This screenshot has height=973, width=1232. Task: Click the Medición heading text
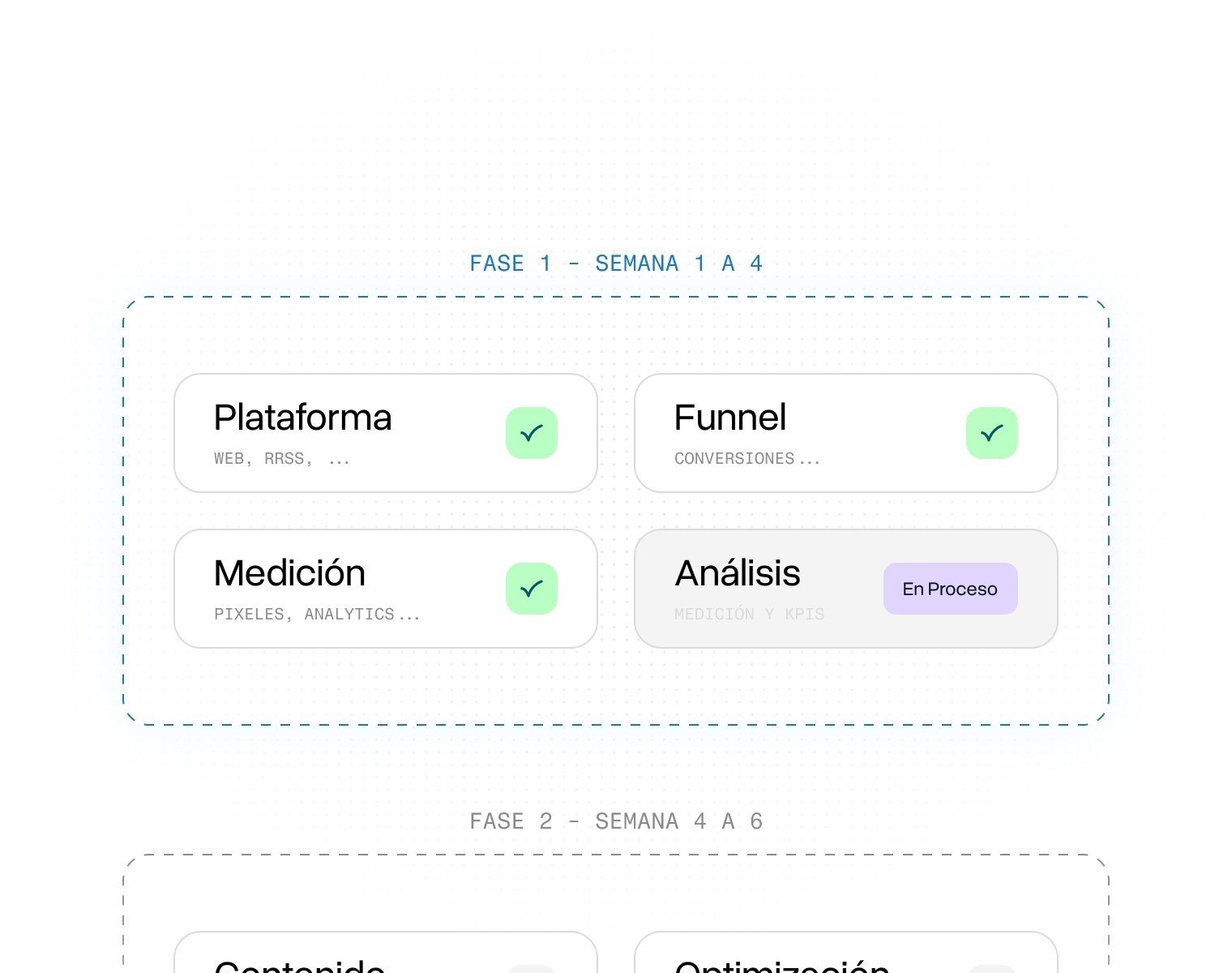click(x=289, y=573)
